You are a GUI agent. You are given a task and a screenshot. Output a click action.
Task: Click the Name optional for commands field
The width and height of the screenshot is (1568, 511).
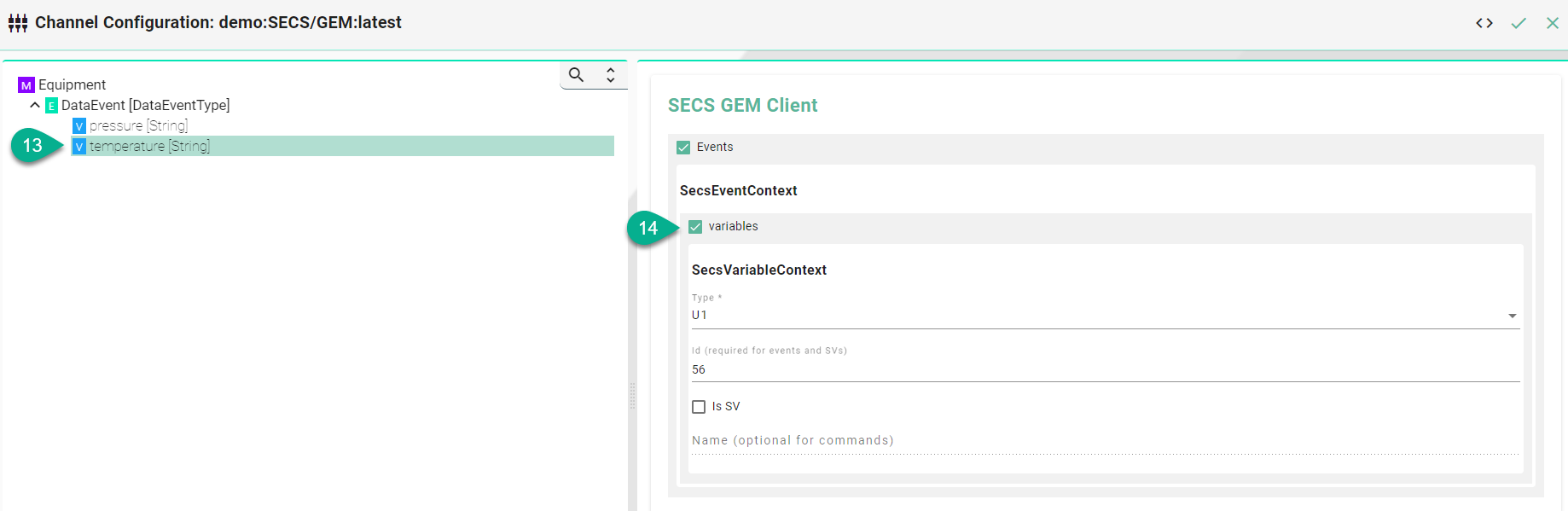1105,441
